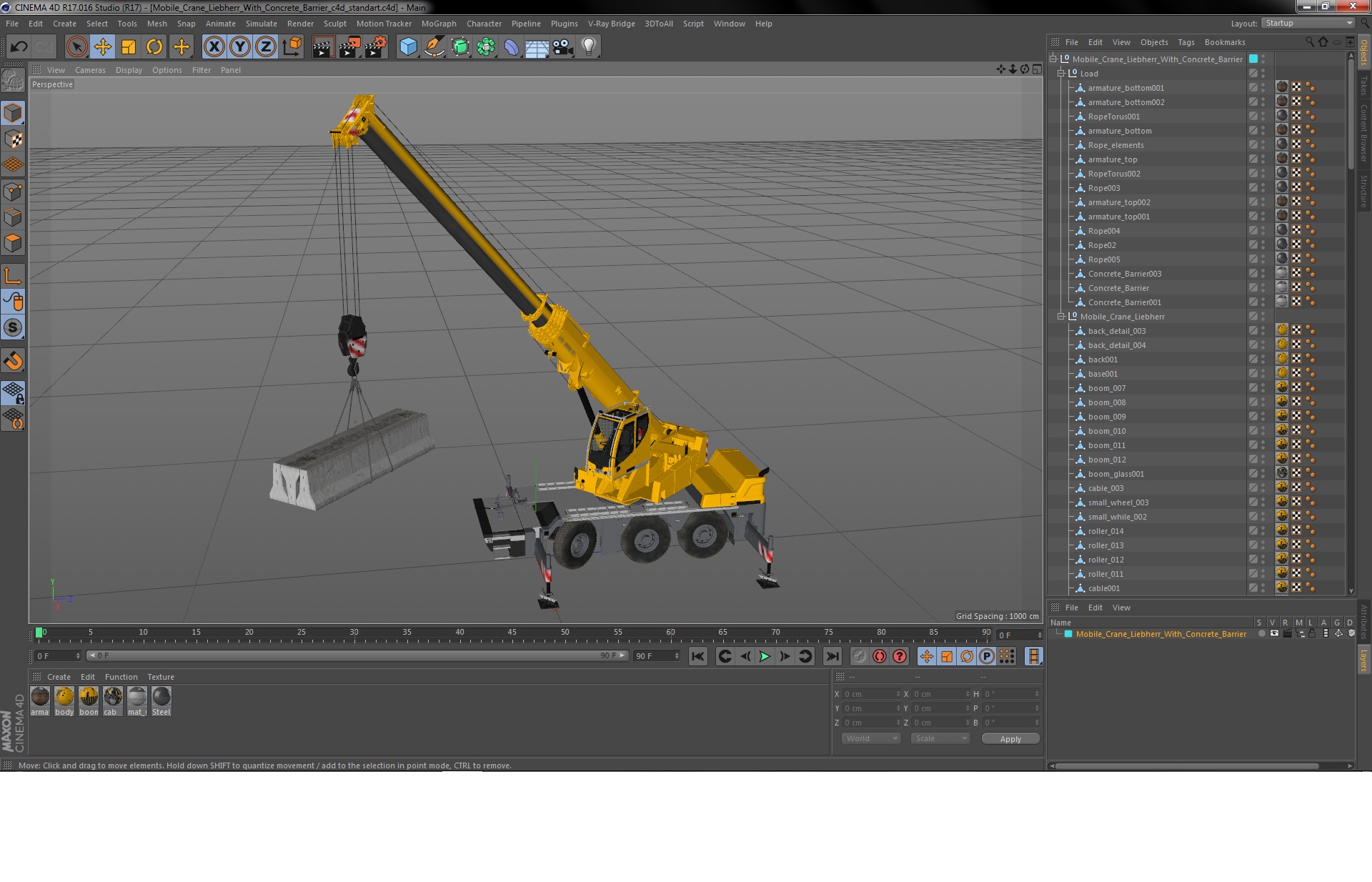Screen dimensions: 1372x882
Task: Select the boom_glass001 object
Action: (1115, 474)
